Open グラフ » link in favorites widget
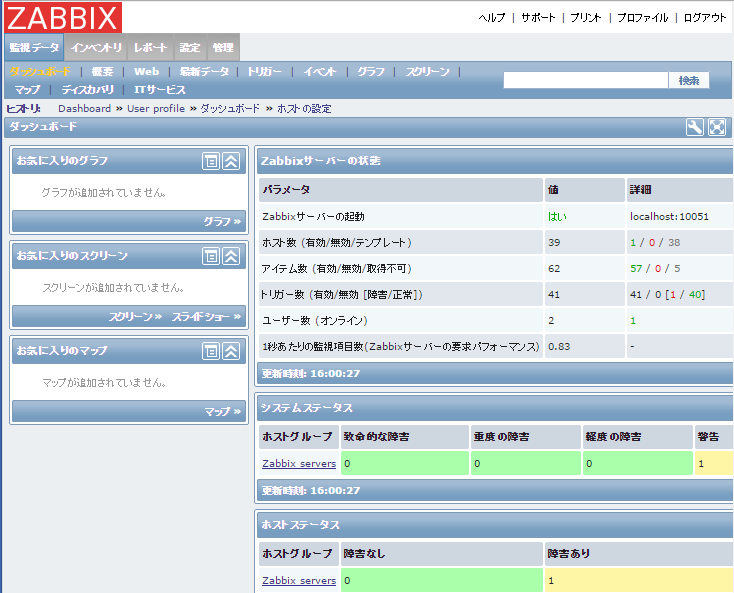The height and width of the screenshot is (593, 734). tap(222, 221)
